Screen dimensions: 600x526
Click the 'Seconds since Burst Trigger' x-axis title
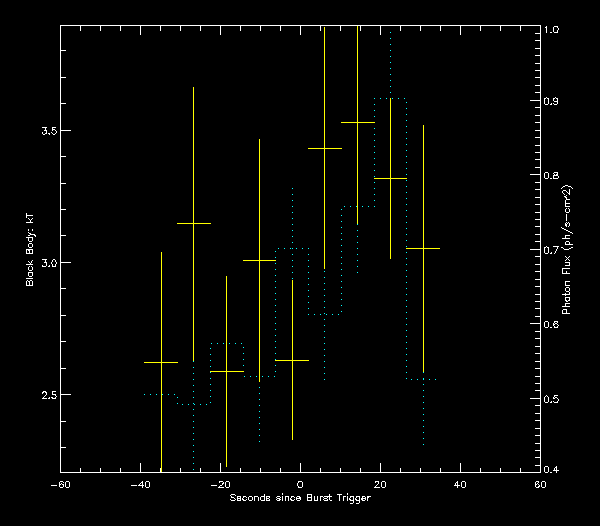click(x=300, y=498)
